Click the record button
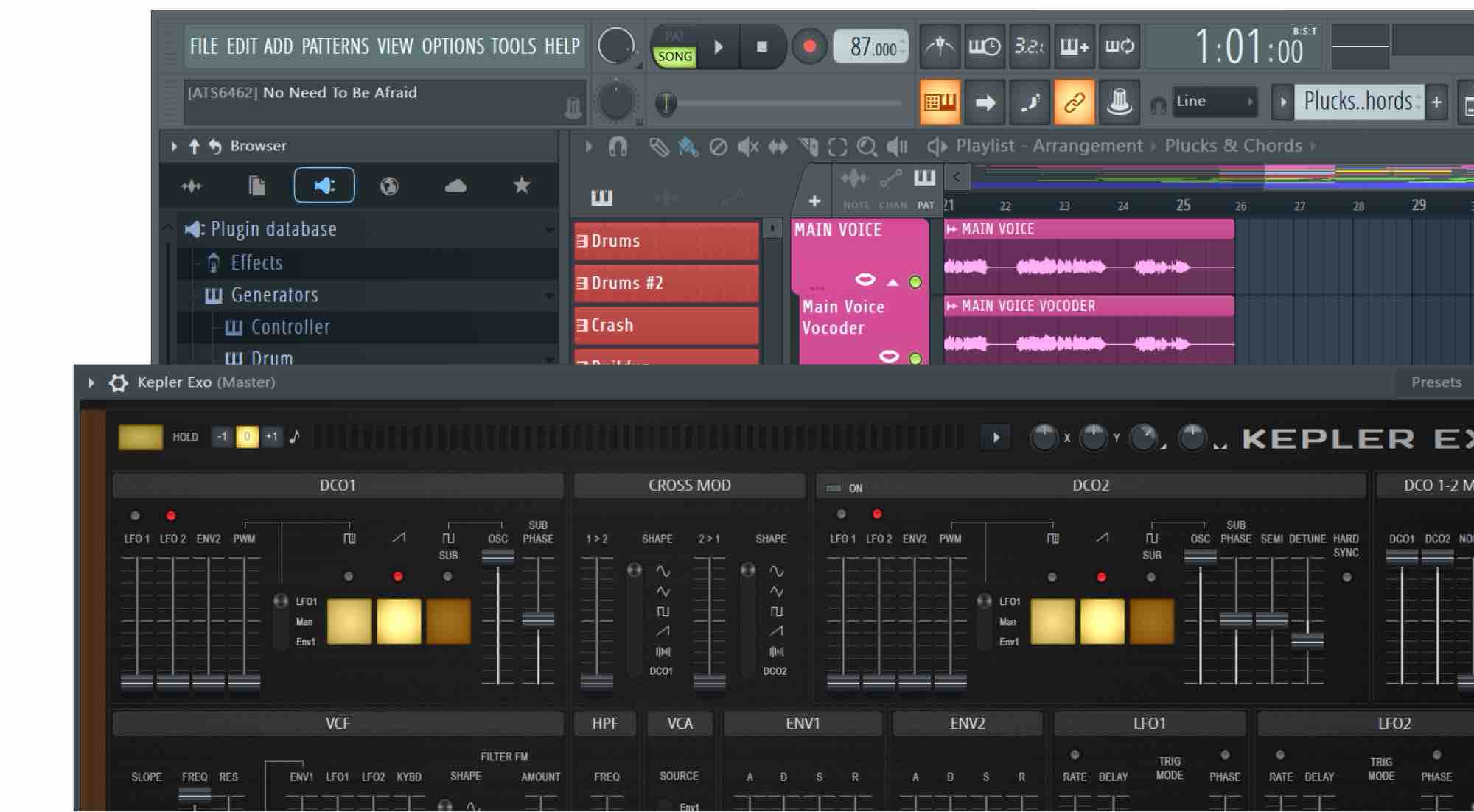 click(809, 46)
